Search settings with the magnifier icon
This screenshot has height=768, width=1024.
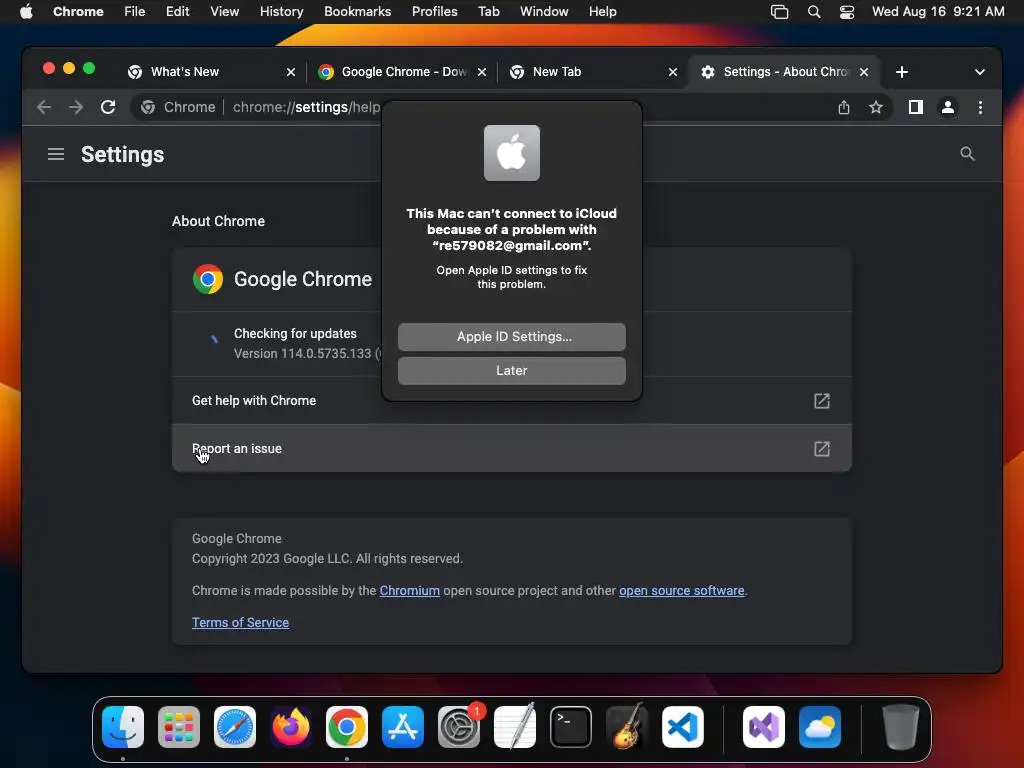(x=967, y=154)
